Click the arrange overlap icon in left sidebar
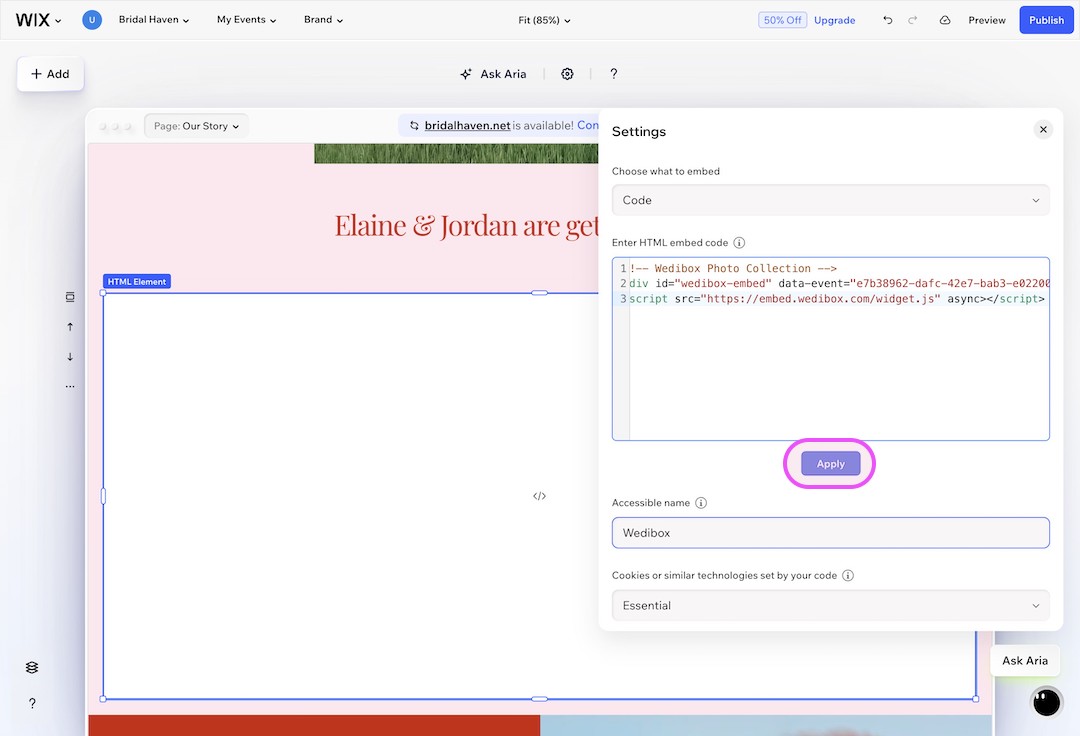Screen dimensions: 1080x736 pyautogui.click(x=70, y=296)
